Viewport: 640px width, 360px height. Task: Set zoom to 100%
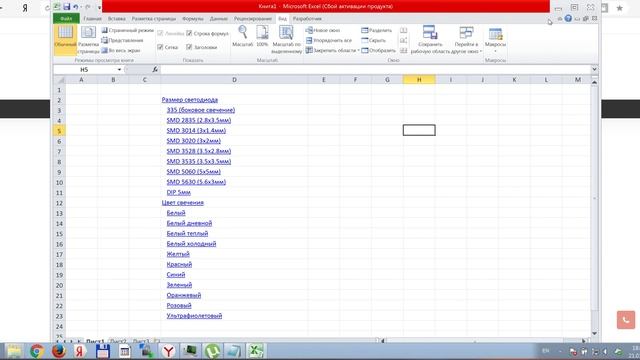pos(262,36)
